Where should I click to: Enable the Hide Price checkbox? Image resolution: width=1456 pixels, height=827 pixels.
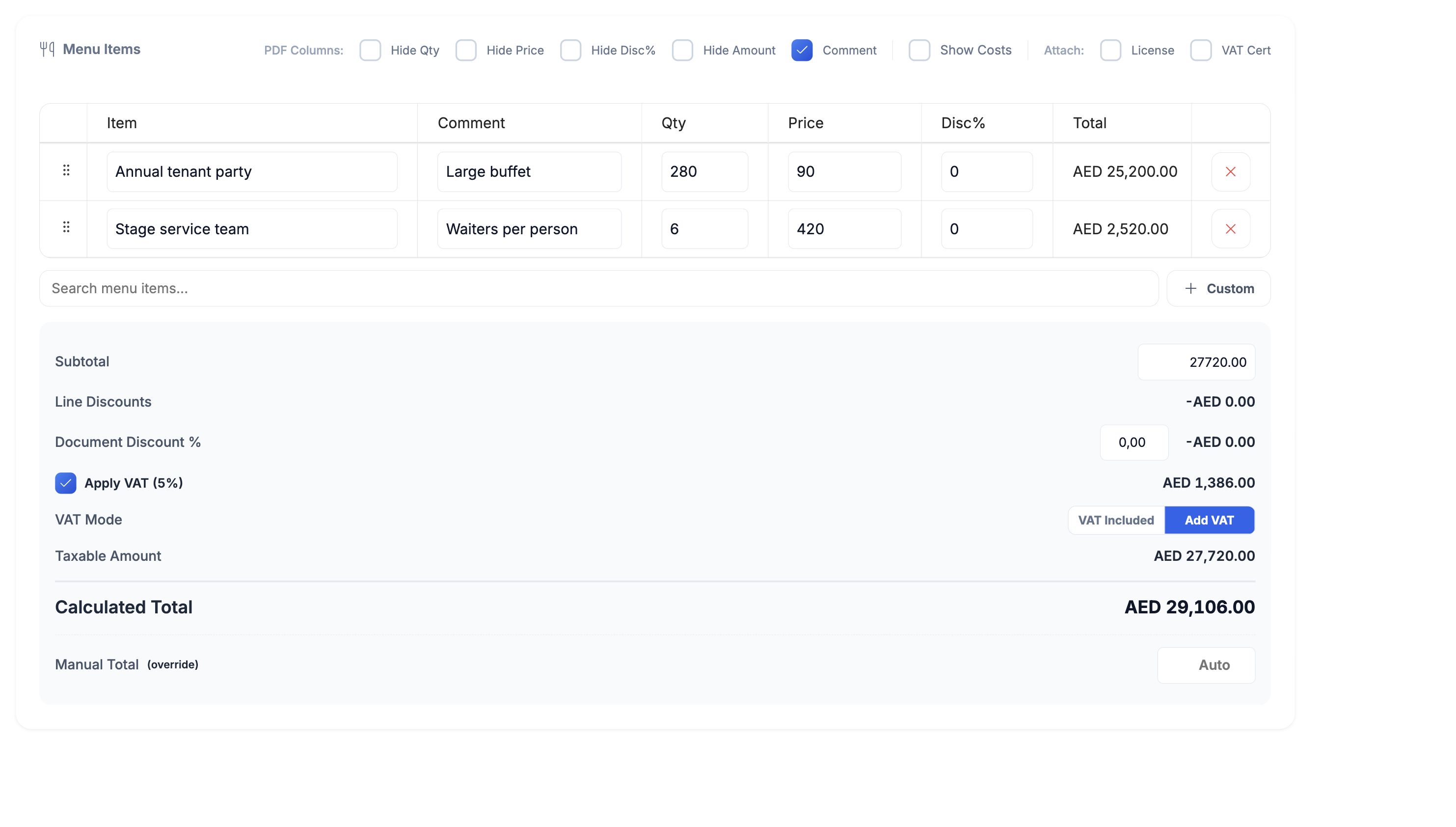click(465, 50)
